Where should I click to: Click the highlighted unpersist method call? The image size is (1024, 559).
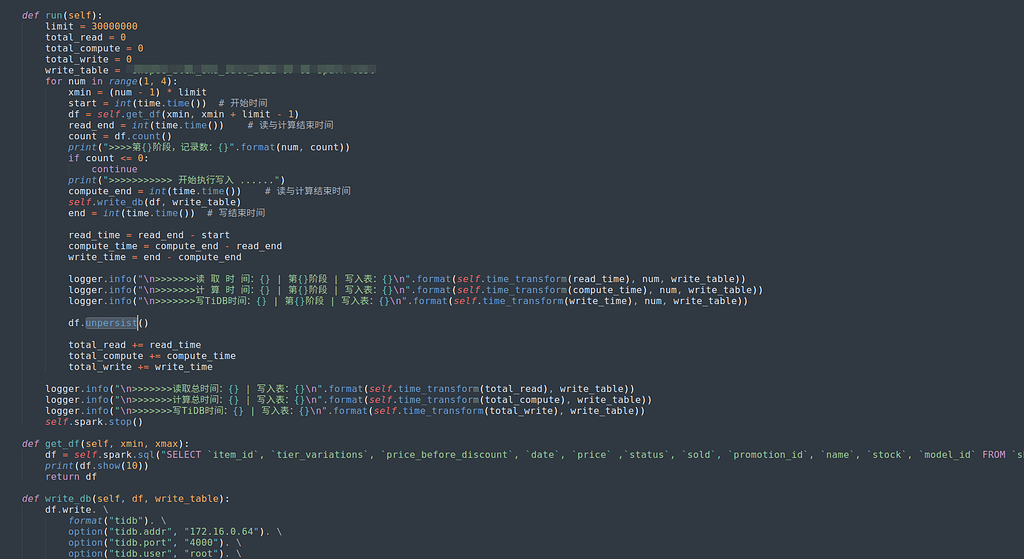click(x=111, y=323)
